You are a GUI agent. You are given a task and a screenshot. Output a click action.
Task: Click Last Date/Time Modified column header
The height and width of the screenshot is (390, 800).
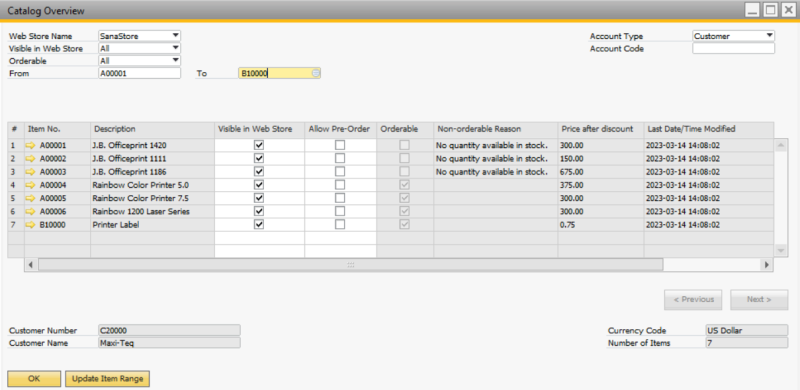pos(709,129)
